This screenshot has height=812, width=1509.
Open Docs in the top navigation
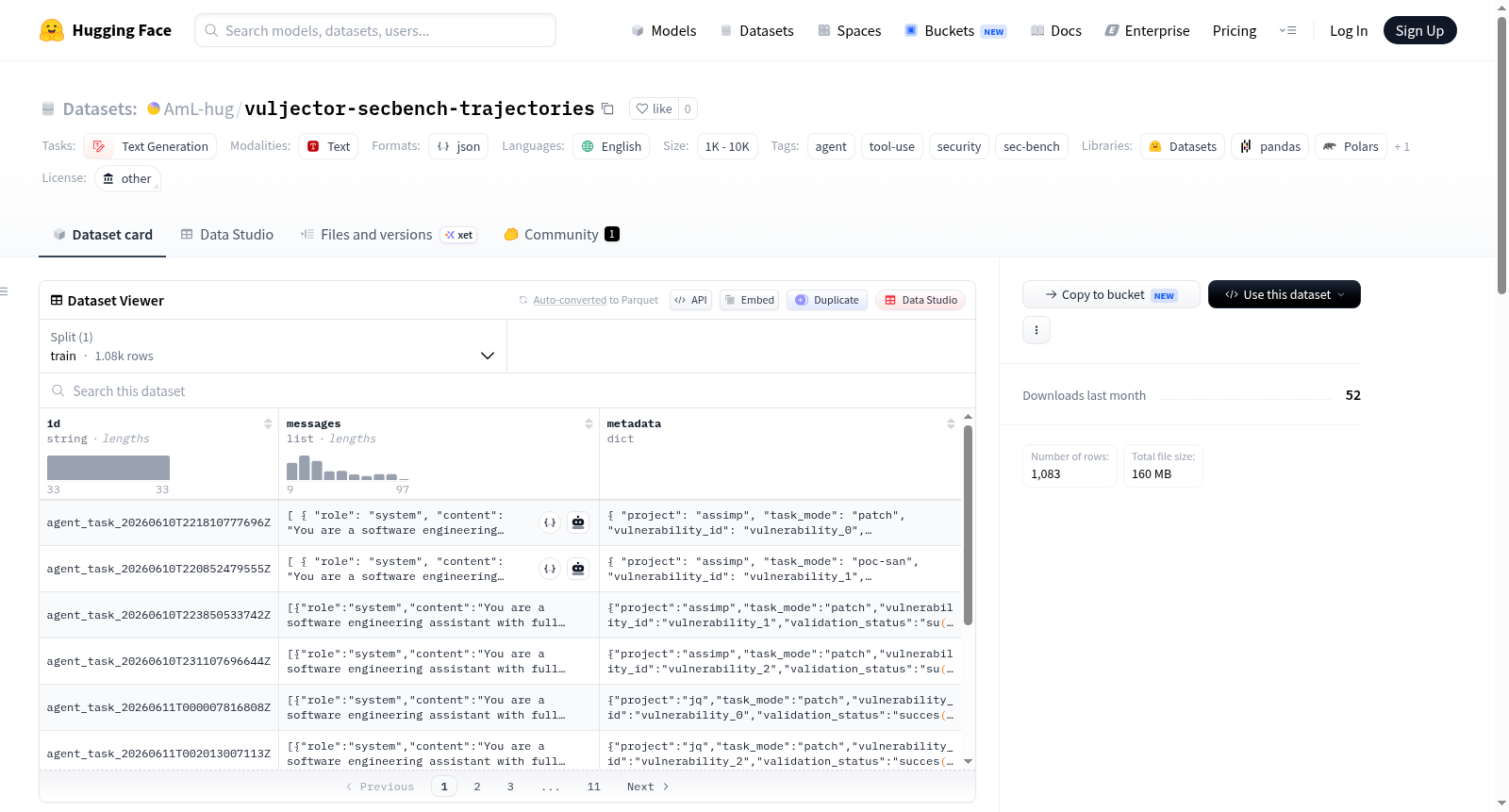(1055, 30)
